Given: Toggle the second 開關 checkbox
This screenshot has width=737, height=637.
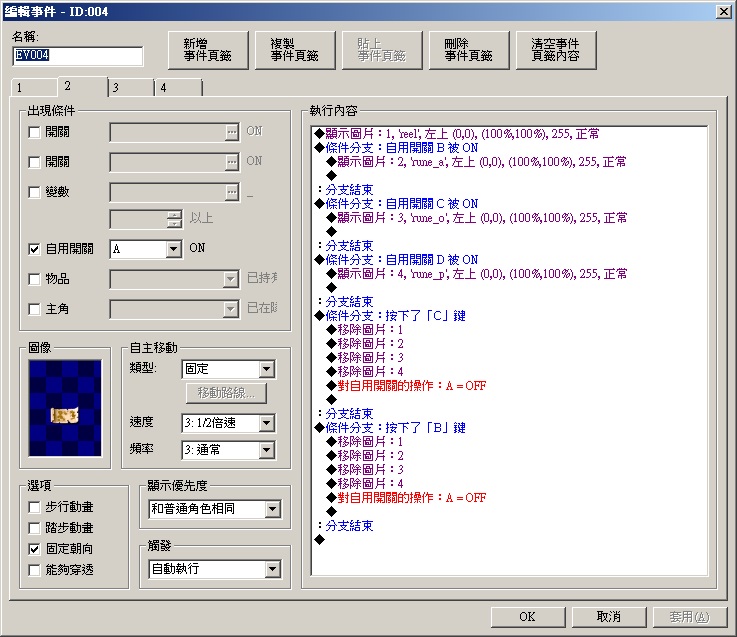Looking at the screenshot, I should [x=34, y=162].
